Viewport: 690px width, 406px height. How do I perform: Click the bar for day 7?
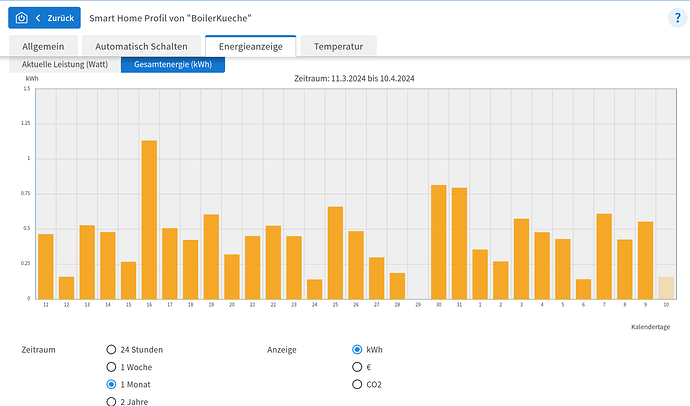tap(604, 256)
